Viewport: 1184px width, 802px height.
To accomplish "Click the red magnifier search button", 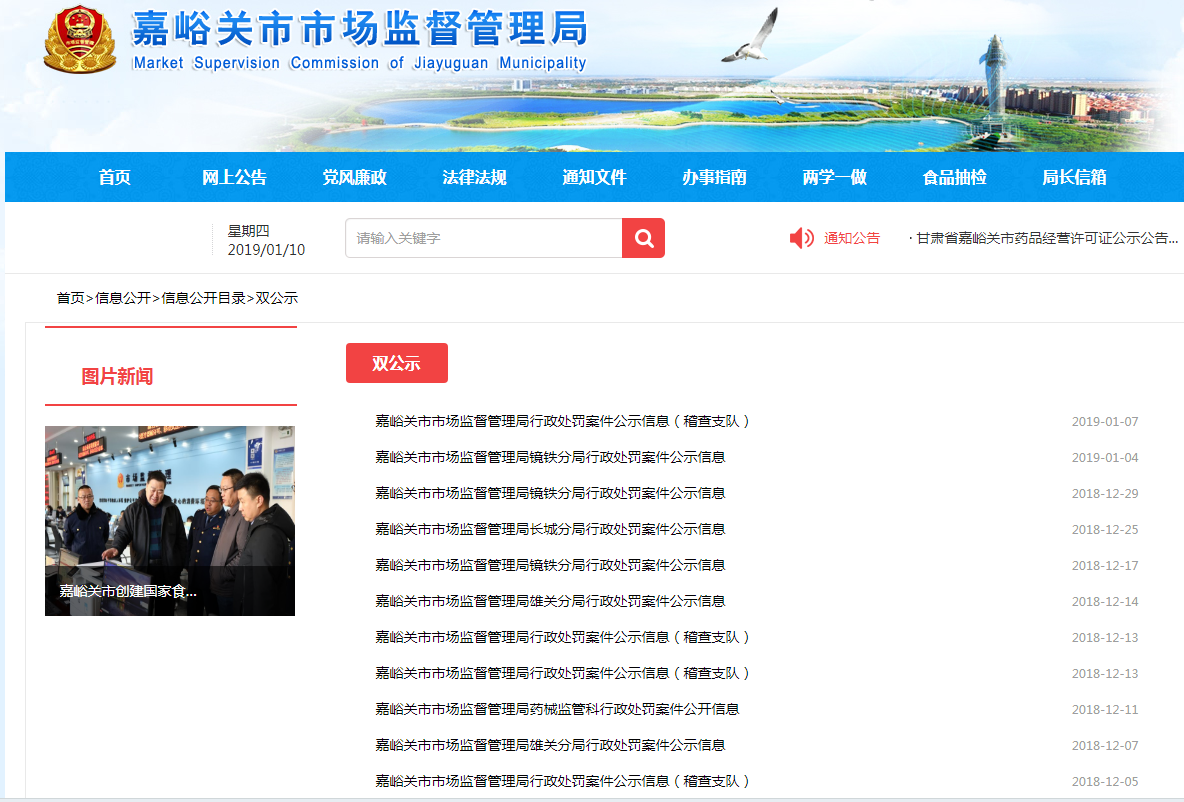I will click(643, 238).
